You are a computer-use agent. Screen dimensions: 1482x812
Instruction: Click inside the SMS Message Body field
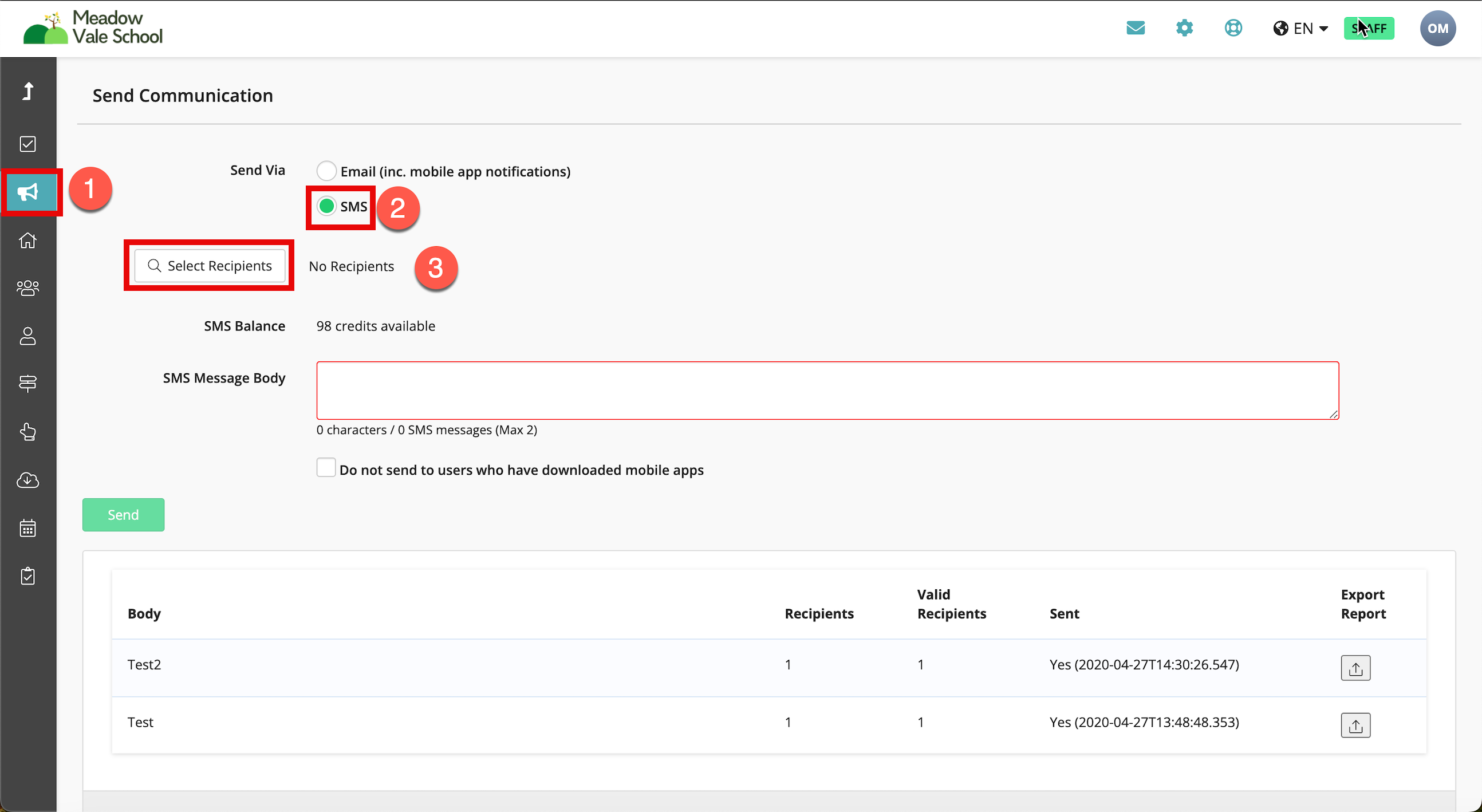[x=827, y=390]
